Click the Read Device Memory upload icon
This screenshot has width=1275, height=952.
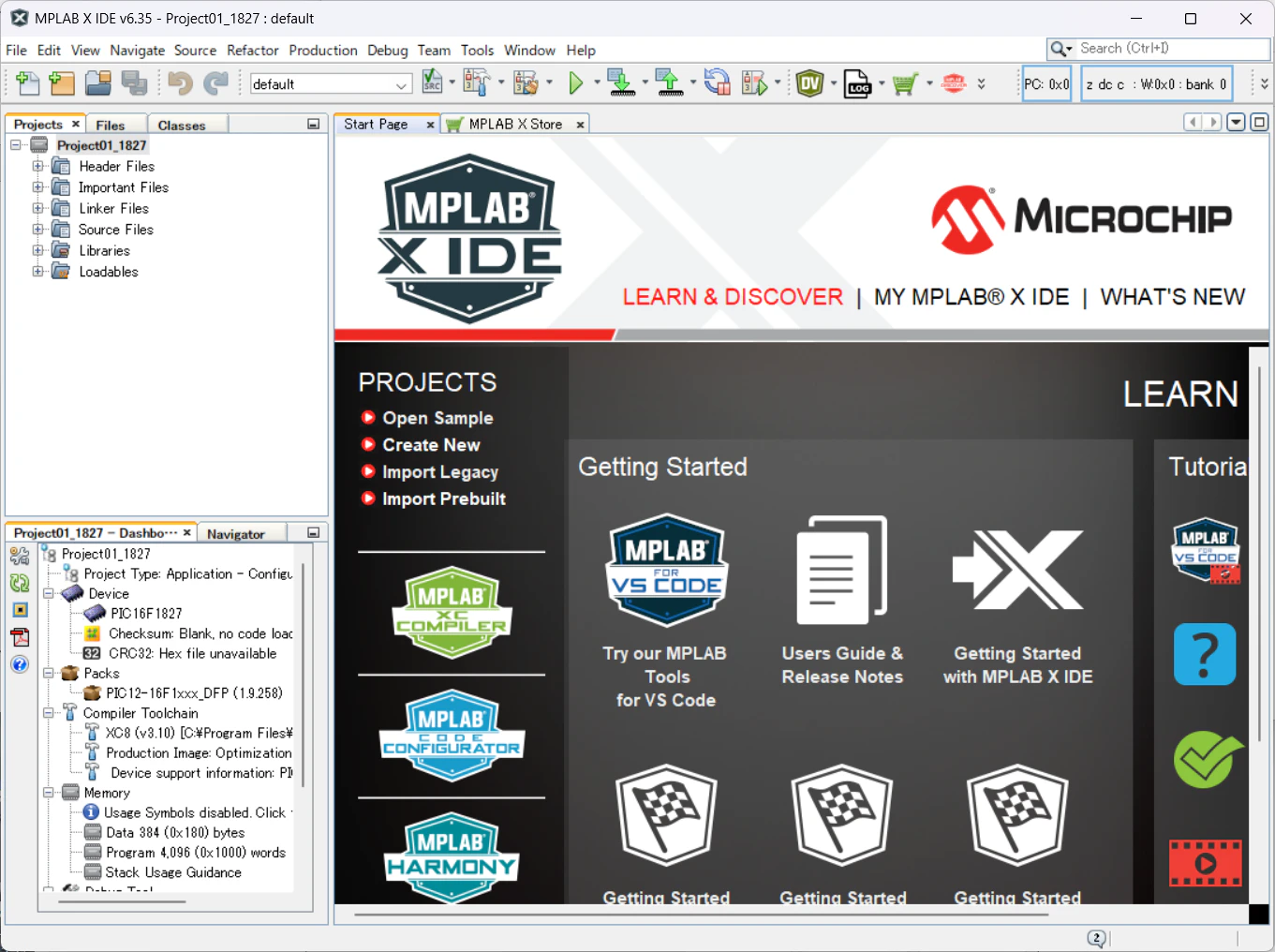(x=669, y=82)
